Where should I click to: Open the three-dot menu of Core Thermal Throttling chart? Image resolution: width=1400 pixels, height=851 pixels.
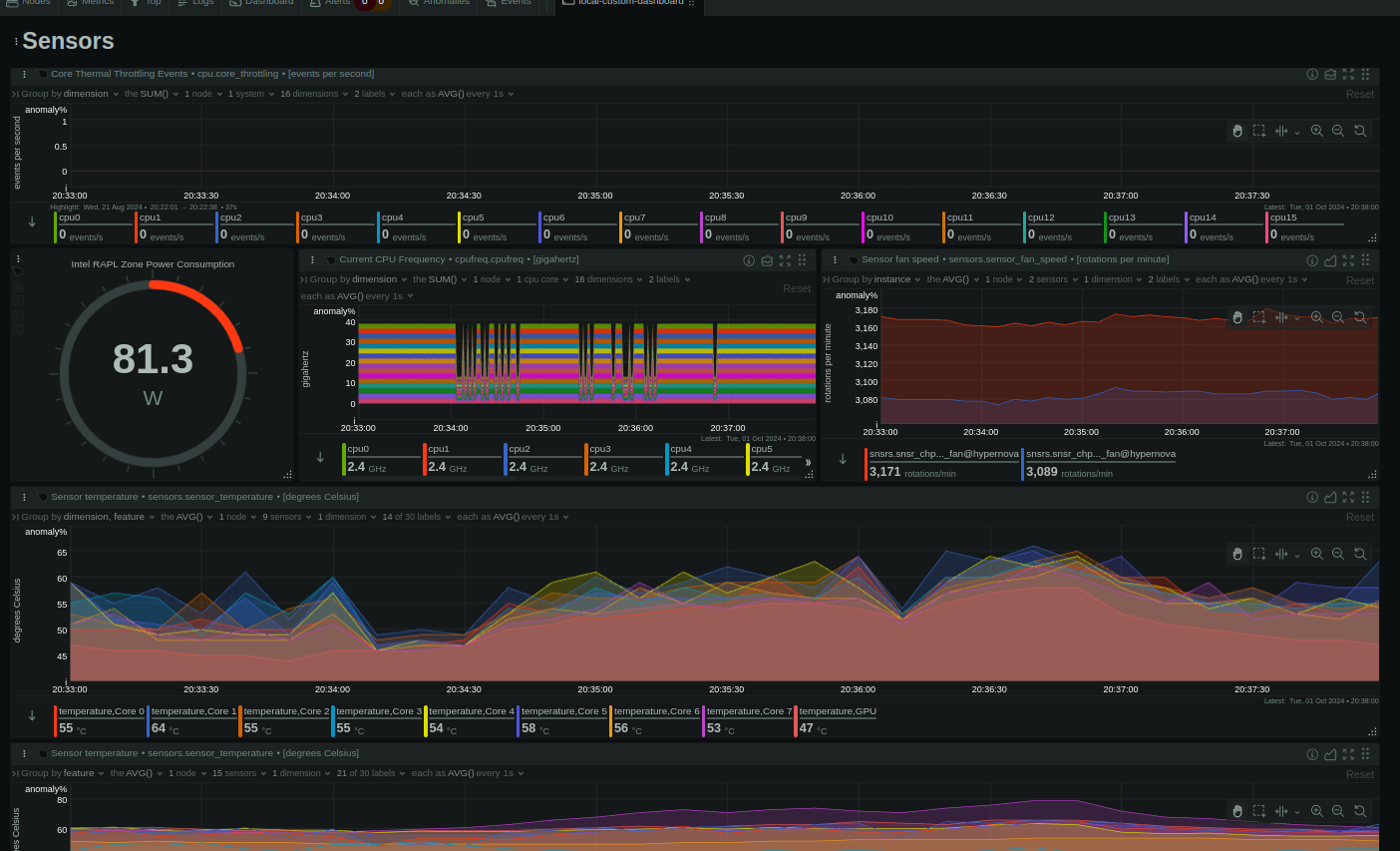pos(25,74)
